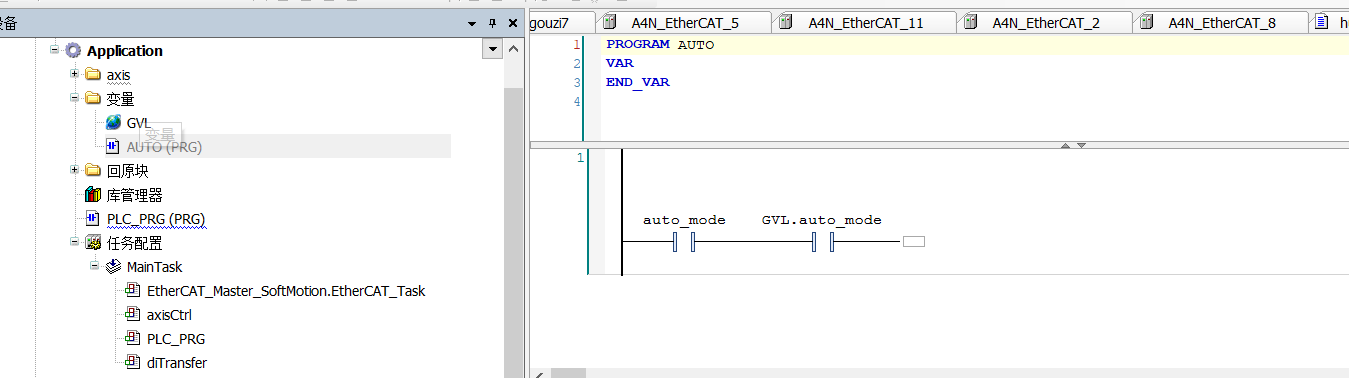
Task: Switch to the gouzi7 tab
Action: point(561,22)
